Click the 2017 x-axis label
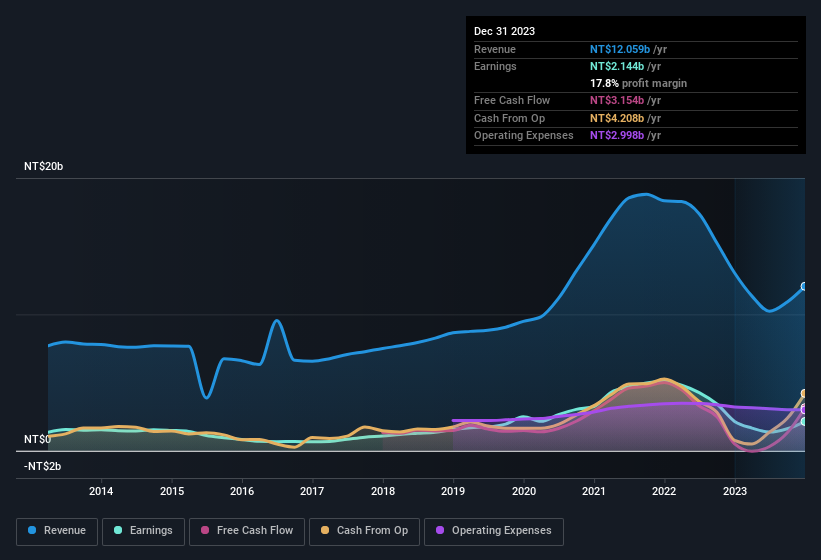This screenshot has height=560, width=821. tap(312, 491)
